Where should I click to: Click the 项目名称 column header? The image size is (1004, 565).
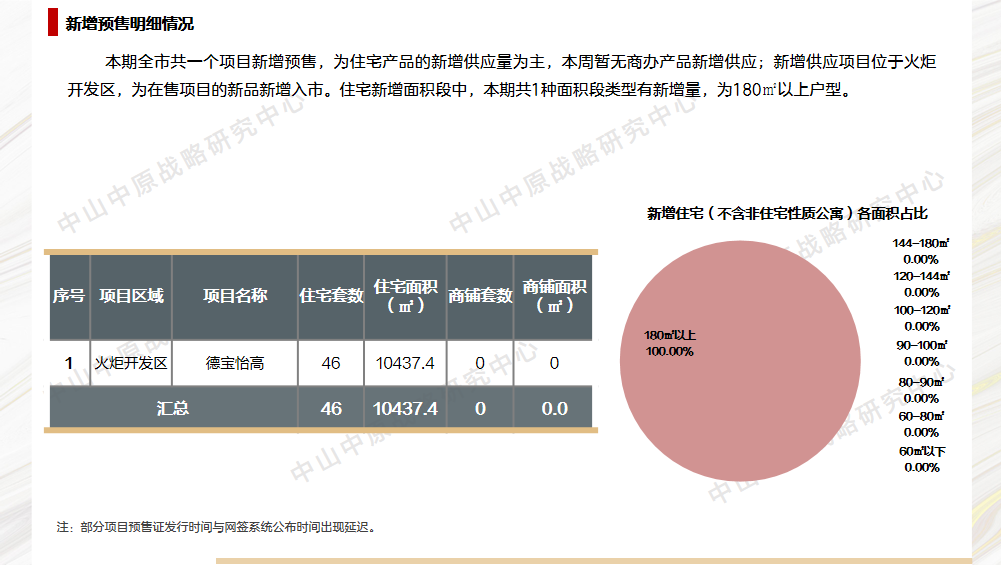pos(235,296)
